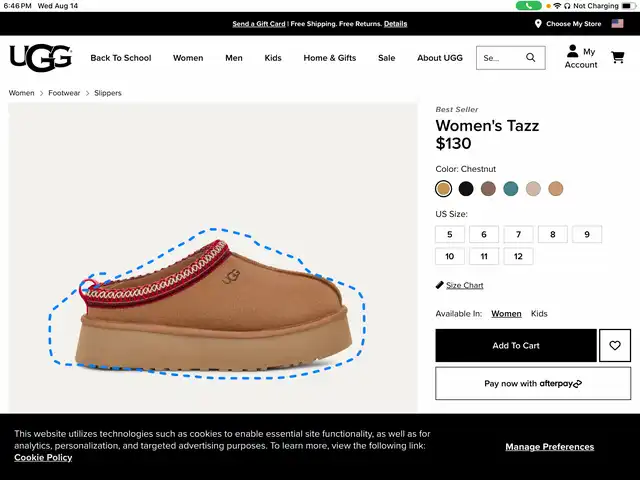Select the black color swatch

(x=466, y=189)
